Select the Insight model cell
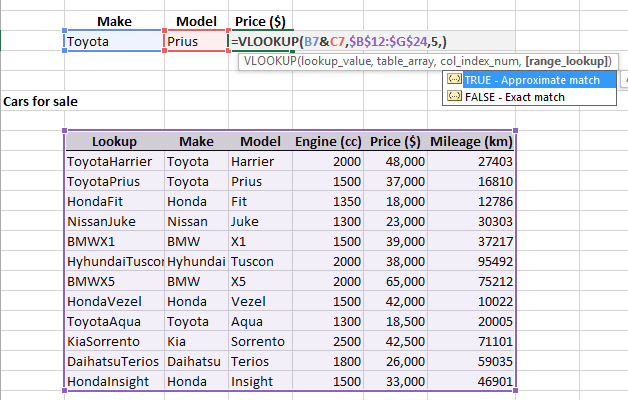 [260, 382]
